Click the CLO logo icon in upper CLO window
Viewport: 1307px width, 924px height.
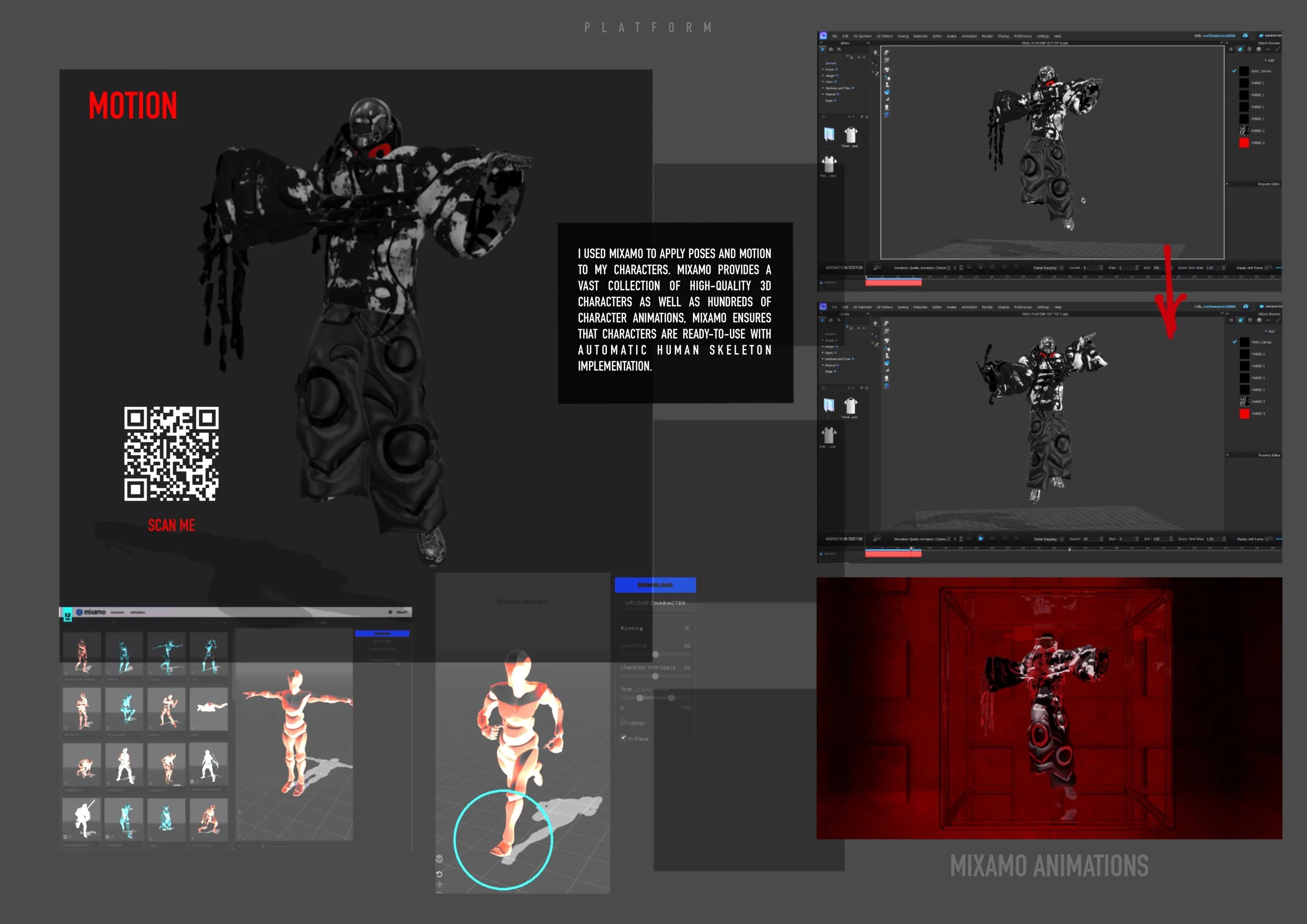click(x=823, y=36)
